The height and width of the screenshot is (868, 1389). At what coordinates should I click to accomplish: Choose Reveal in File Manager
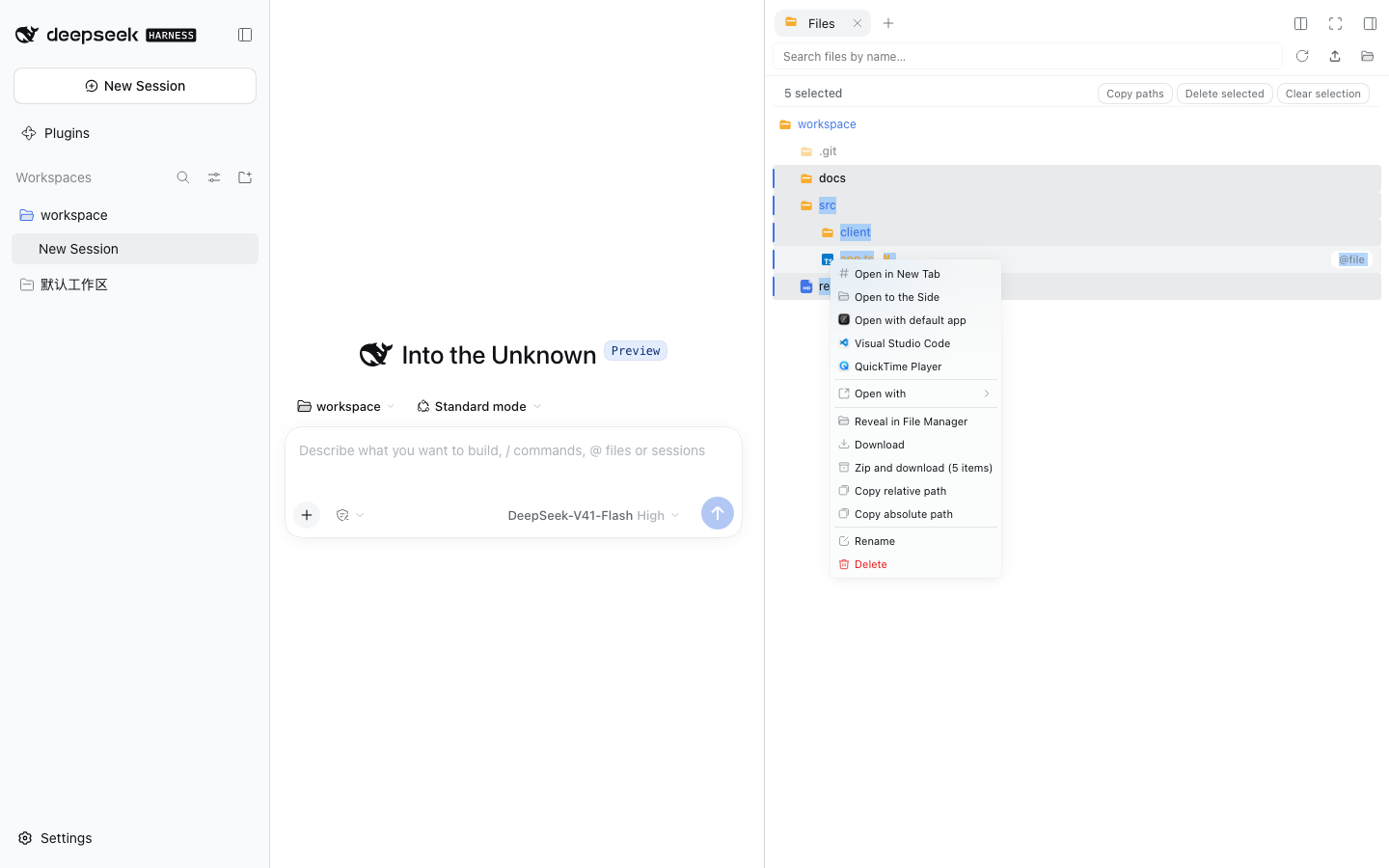[915, 421]
